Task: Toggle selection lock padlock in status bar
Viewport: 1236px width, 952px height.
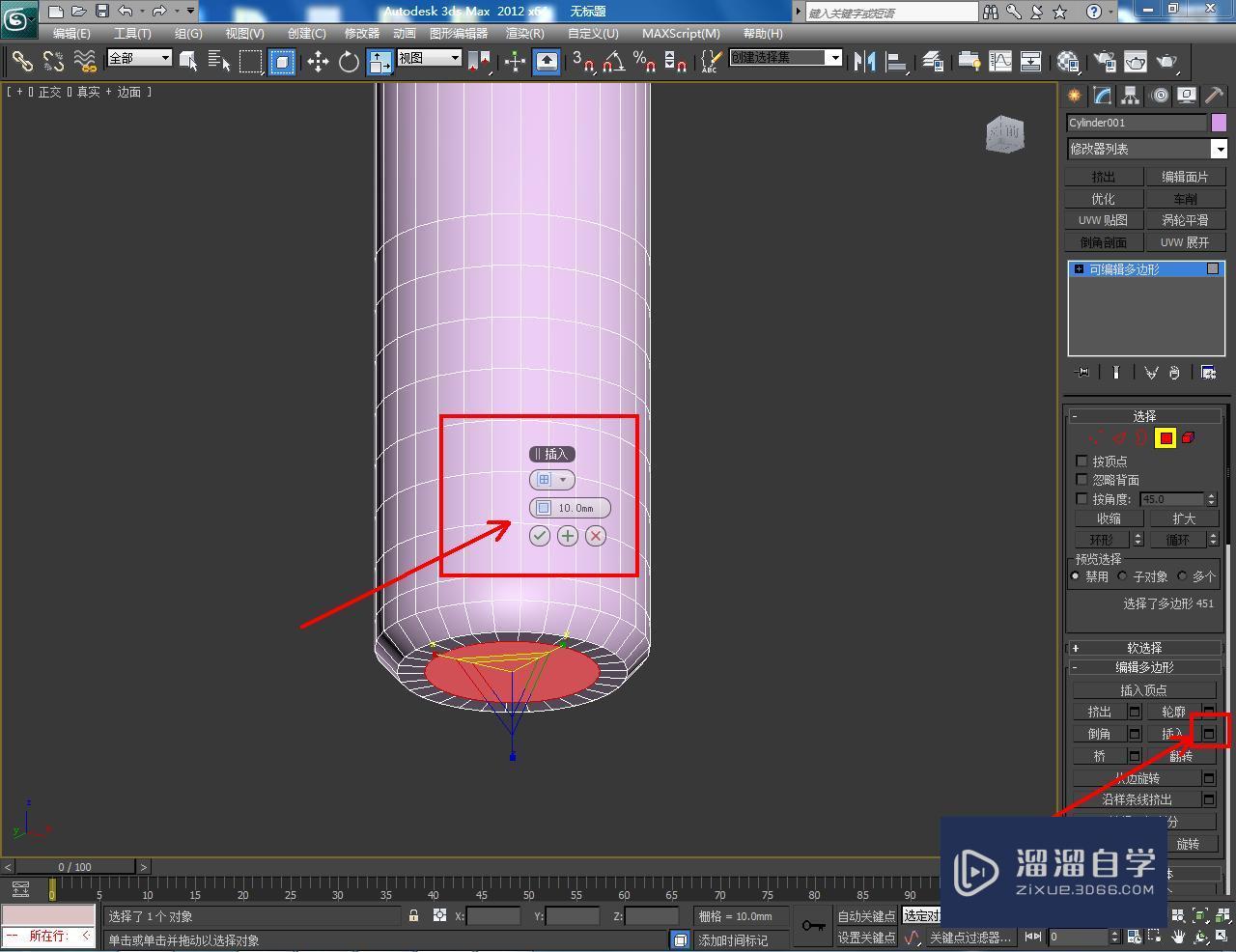Action: click(413, 915)
